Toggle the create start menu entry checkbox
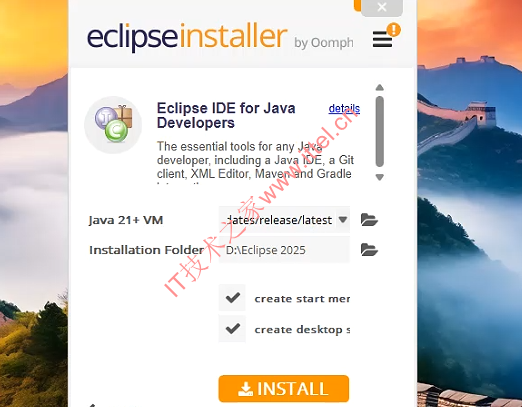The height and width of the screenshot is (407, 522). tap(232, 298)
